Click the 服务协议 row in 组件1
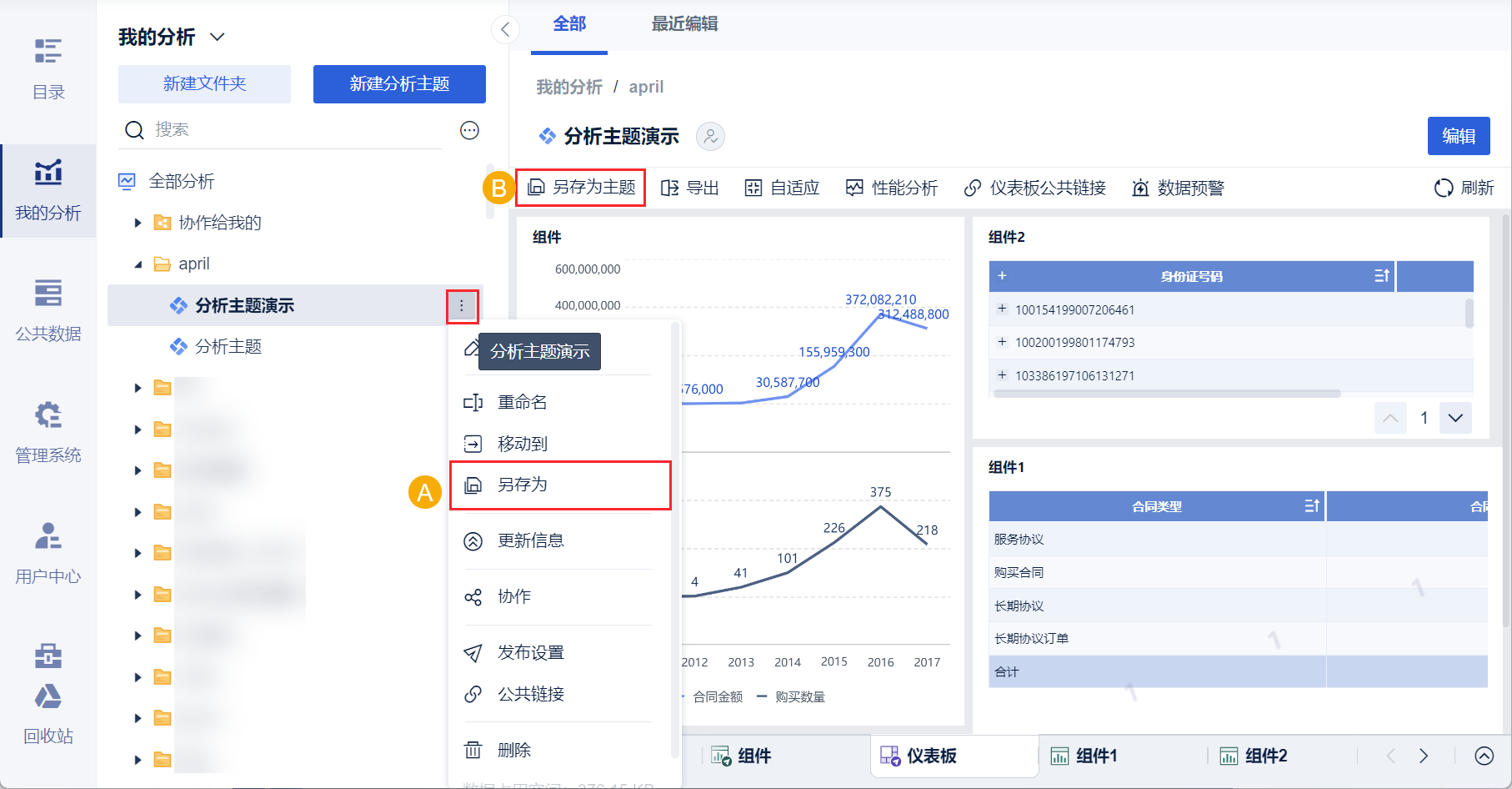This screenshot has height=789, width=1512. coord(1238,540)
